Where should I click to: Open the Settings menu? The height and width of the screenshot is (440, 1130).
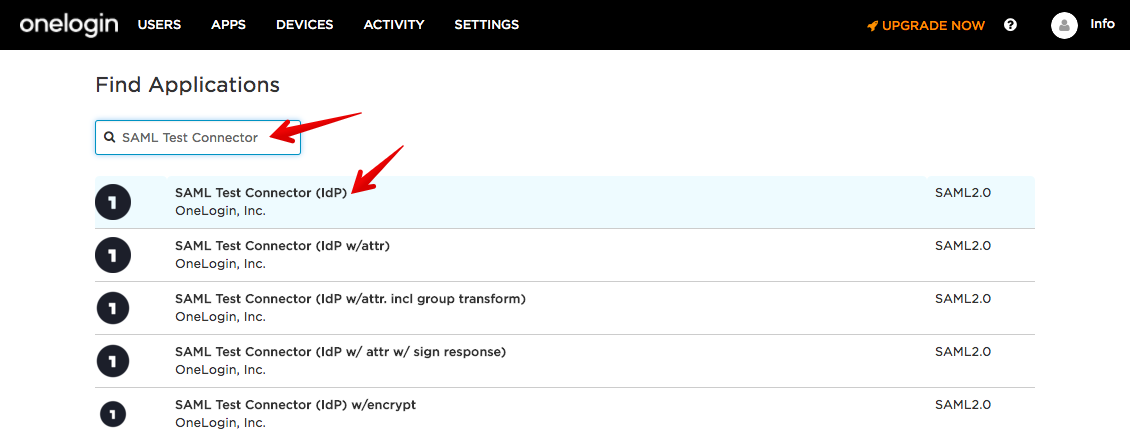point(486,25)
